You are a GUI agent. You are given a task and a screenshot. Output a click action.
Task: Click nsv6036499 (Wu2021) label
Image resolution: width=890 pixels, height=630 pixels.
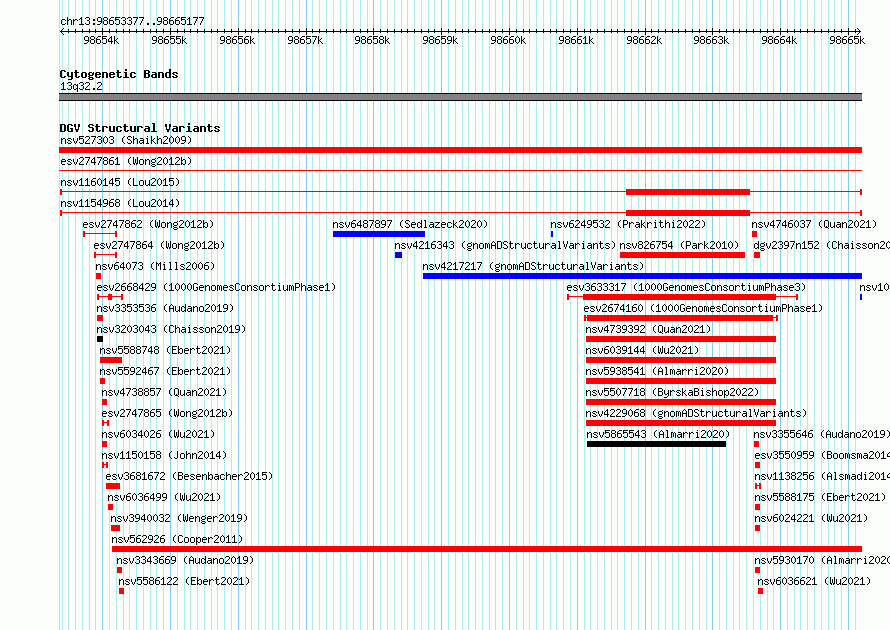[164, 497]
